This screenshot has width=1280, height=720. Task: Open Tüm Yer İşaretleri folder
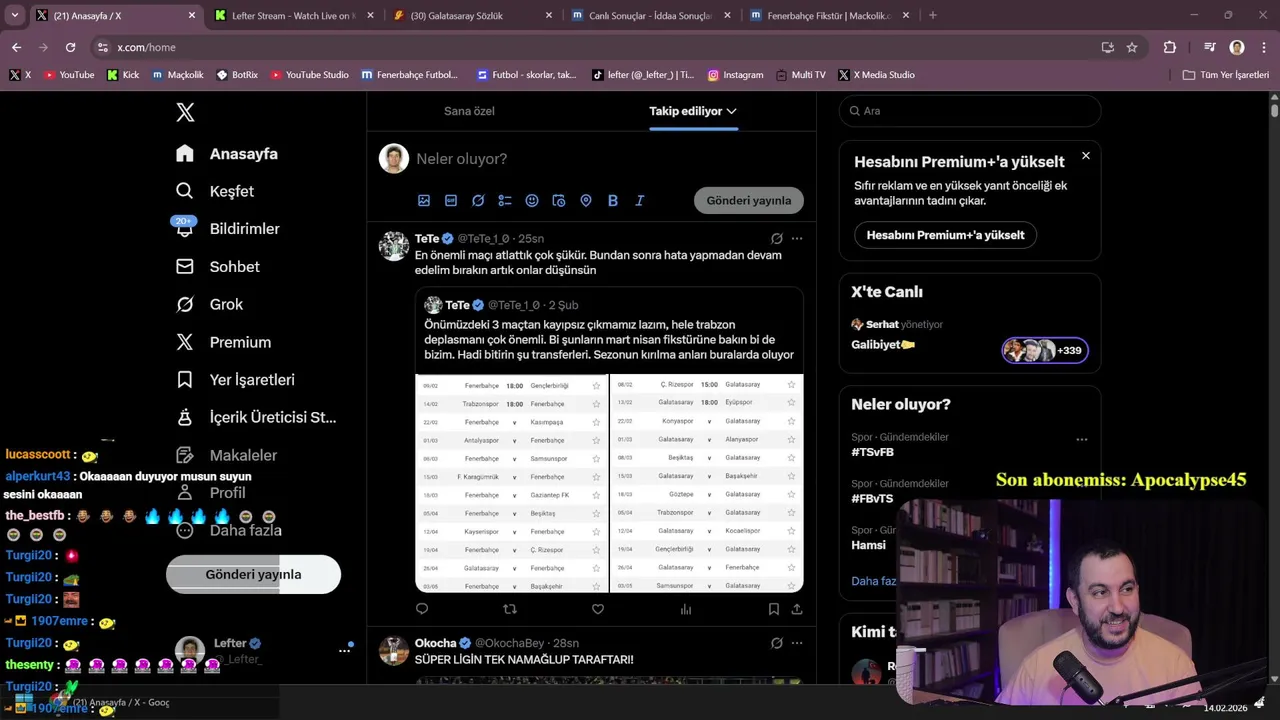point(1226,75)
